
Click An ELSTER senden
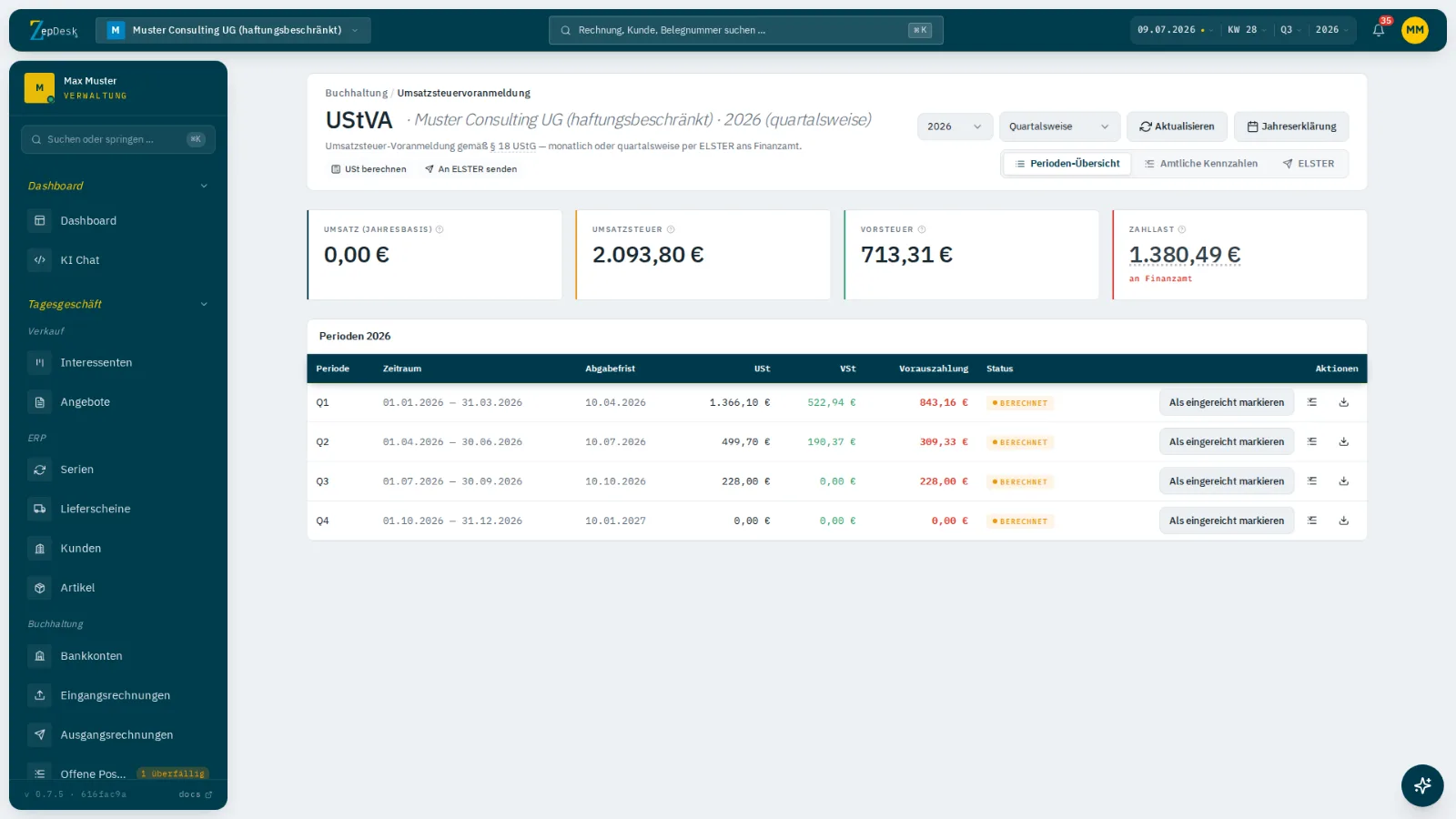470,169
